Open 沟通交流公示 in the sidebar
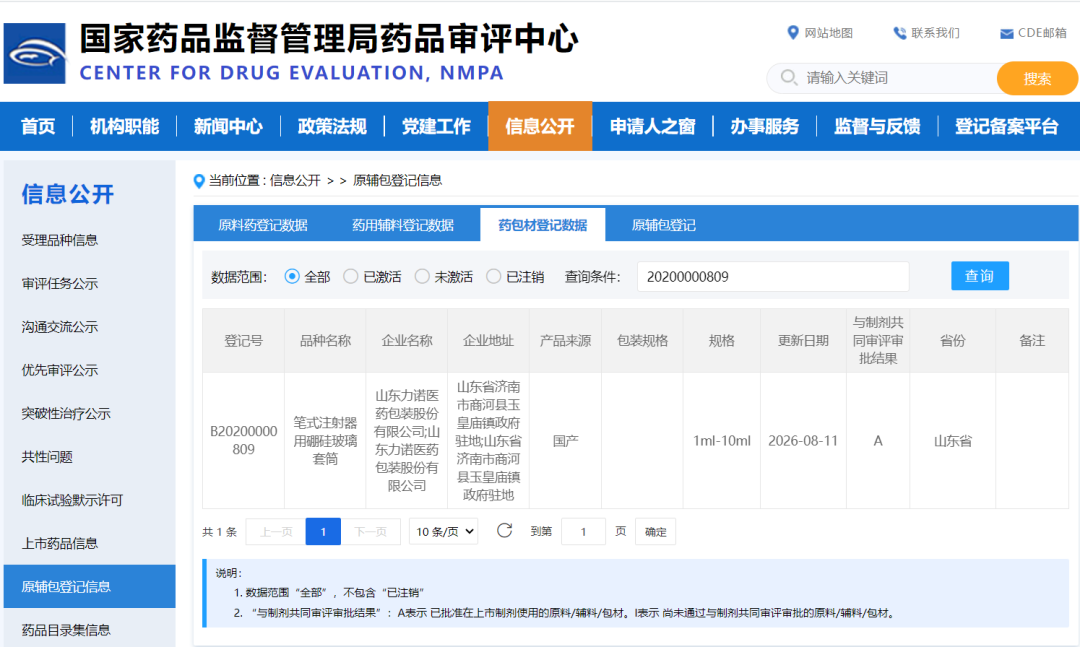Screen dimensions: 1080x647 (x=60, y=327)
